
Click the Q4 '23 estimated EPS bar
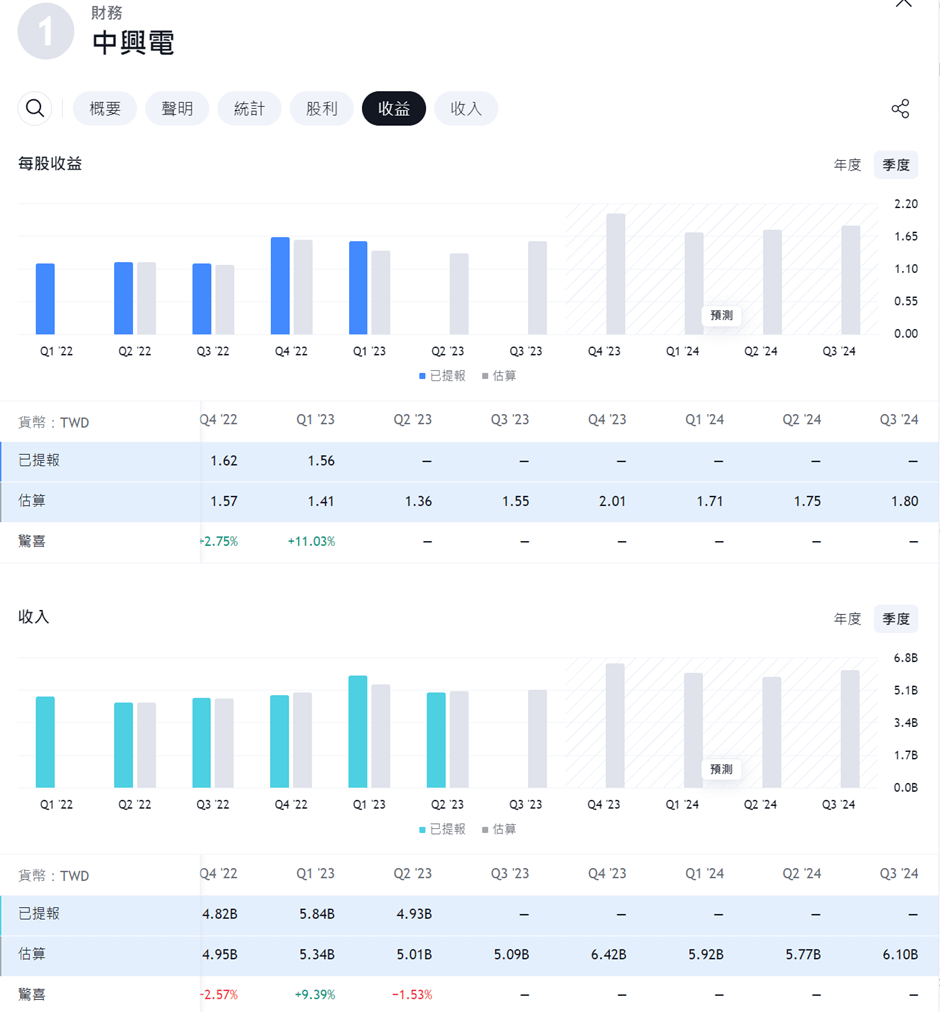(x=615, y=274)
